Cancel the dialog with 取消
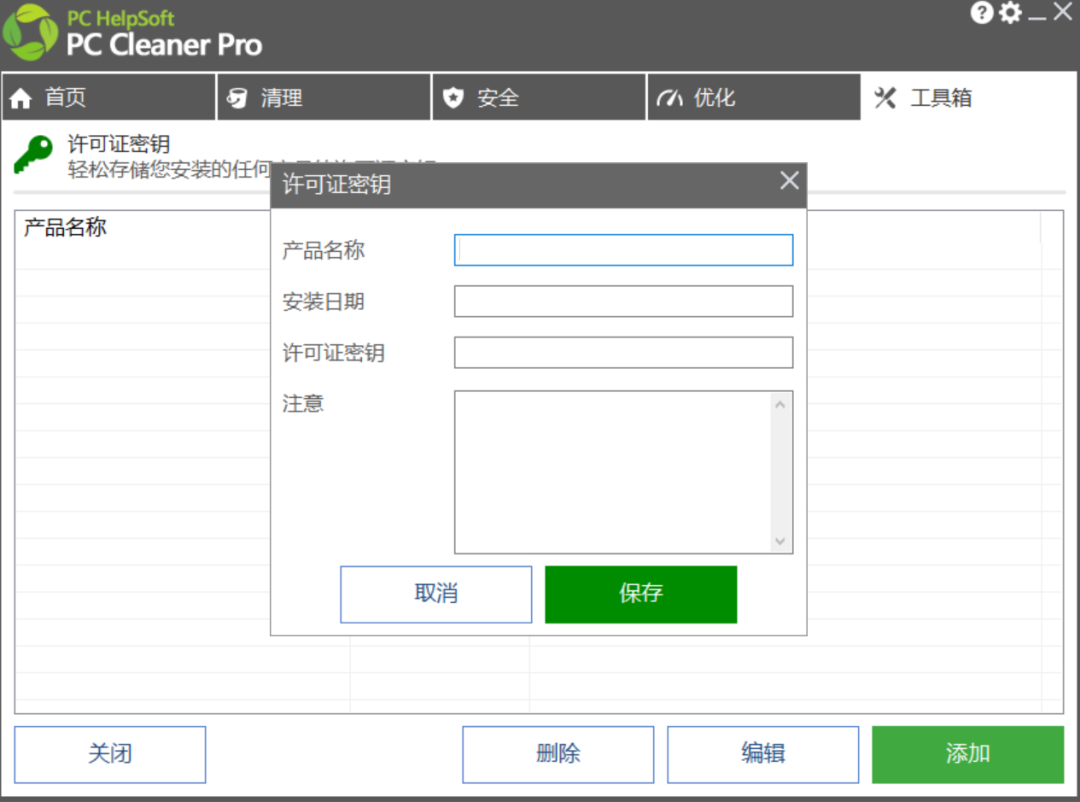Viewport: 1080px width, 802px height. click(436, 594)
